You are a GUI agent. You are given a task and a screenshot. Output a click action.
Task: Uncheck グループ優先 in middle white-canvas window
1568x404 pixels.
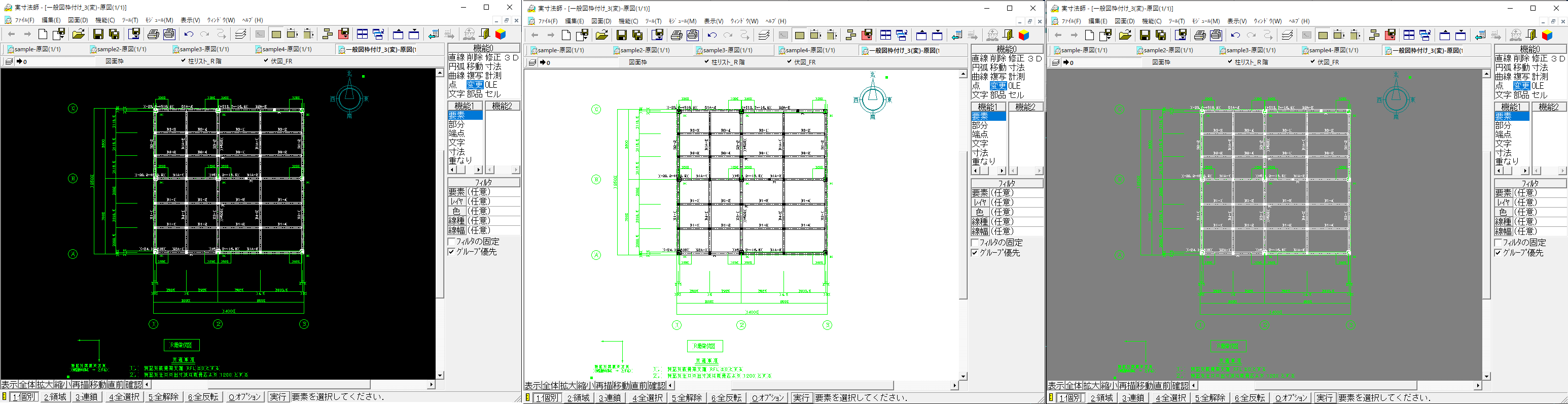coord(975,253)
